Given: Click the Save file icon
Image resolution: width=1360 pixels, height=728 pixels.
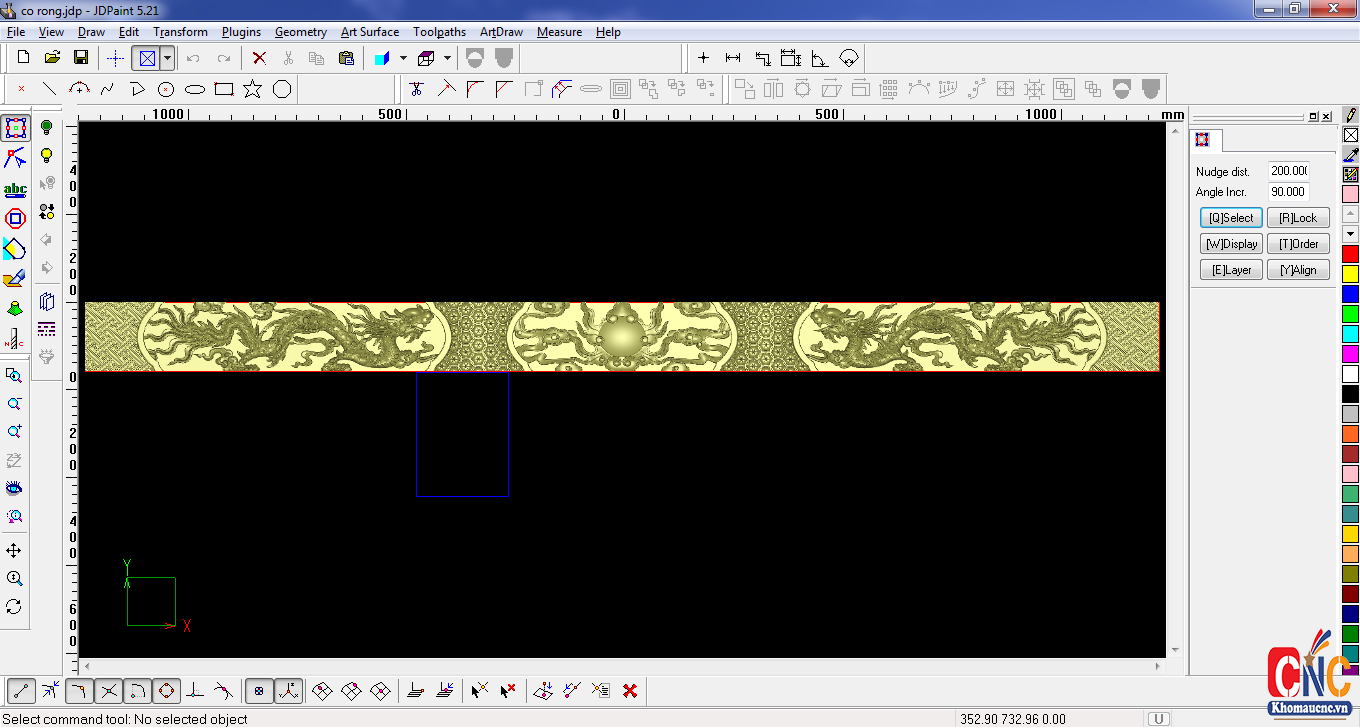Looking at the screenshot, I should click(81, 58).
